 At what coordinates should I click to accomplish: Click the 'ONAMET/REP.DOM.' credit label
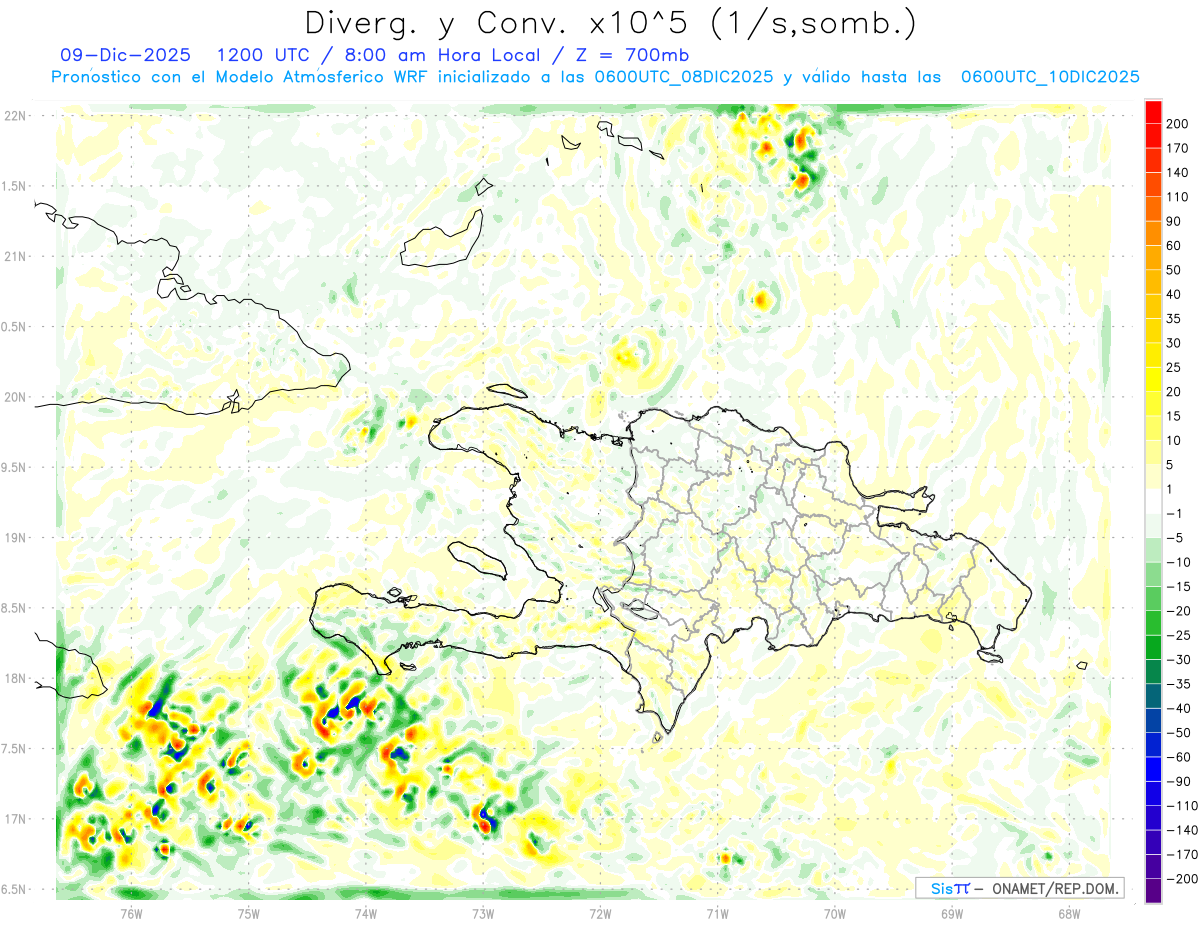1054,888
